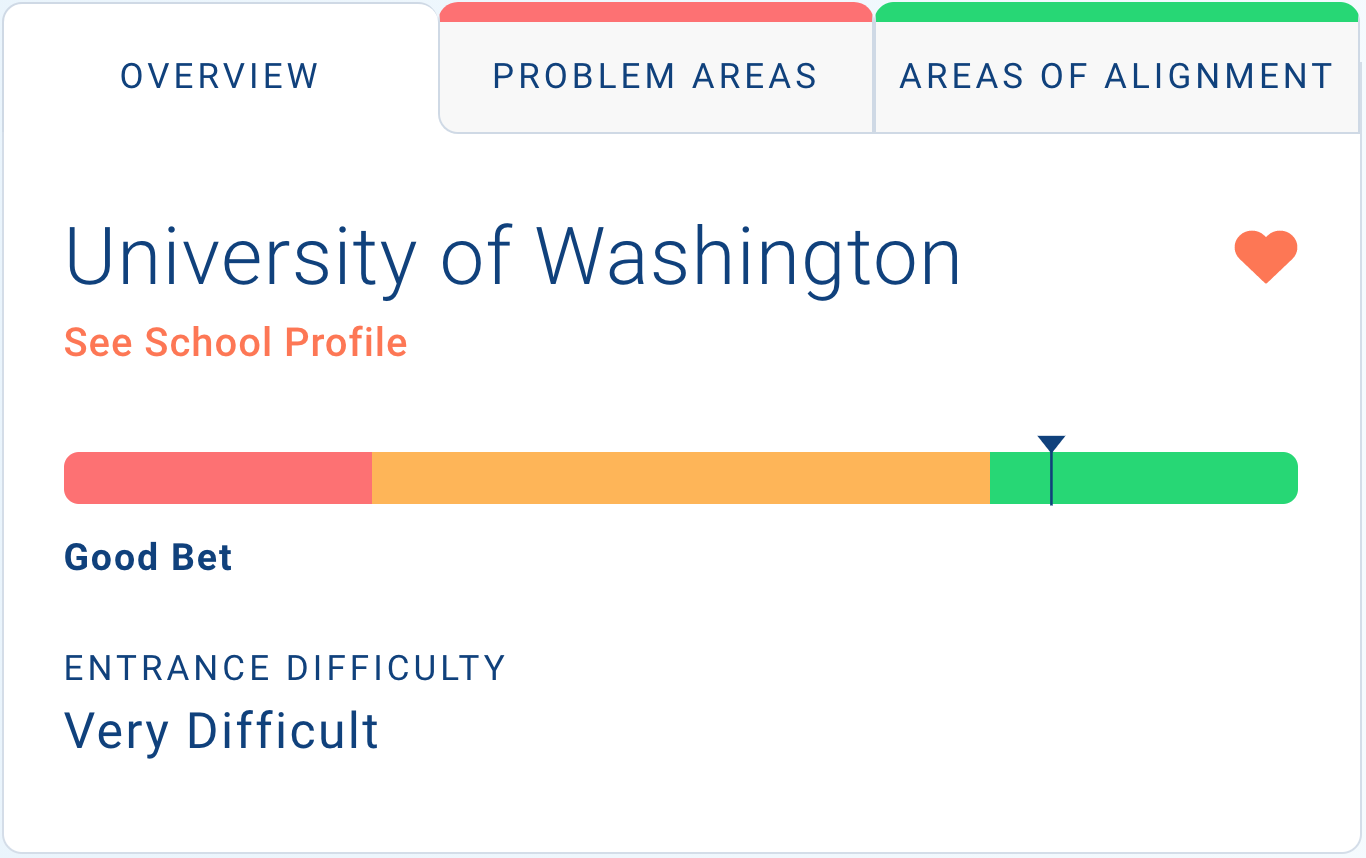
Task: Click the rounded left end of the red bar
Action: pyautogui.click(x=72, y=478)
